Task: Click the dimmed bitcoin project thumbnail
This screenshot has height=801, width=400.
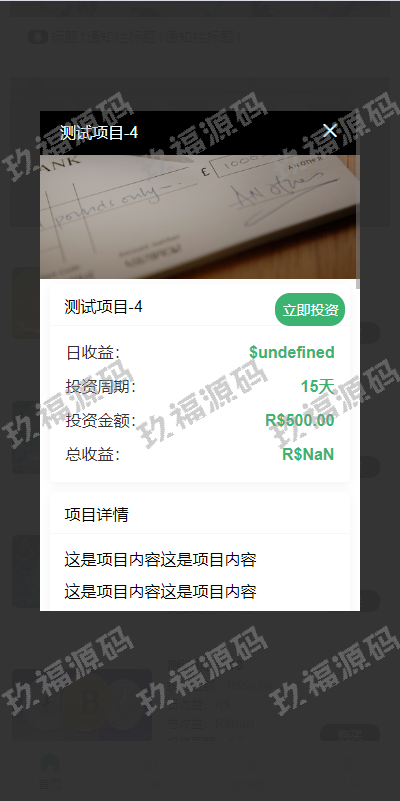Action: coord(82,705)
